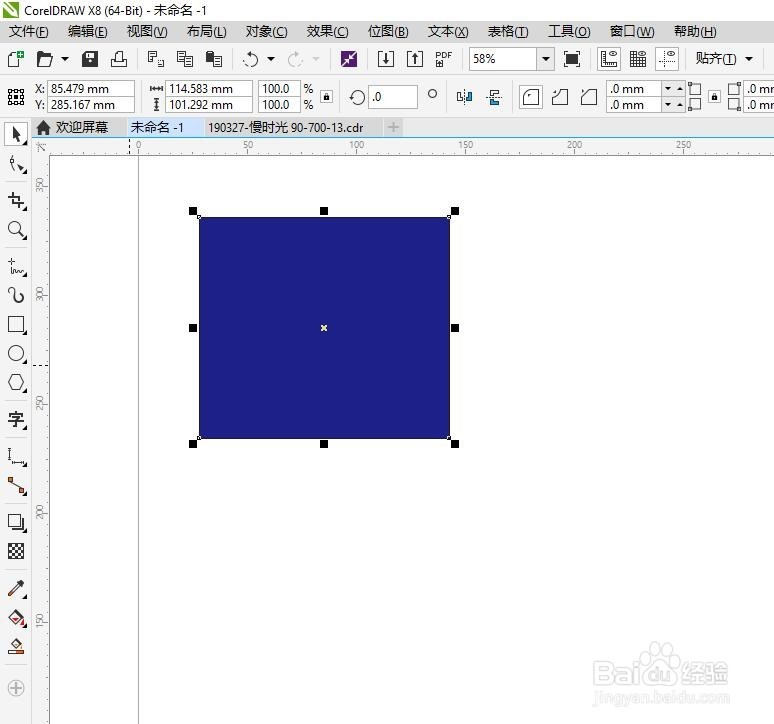Select the Rectangle tool
The height and width of the screenshot is (724, 774).
17,325
